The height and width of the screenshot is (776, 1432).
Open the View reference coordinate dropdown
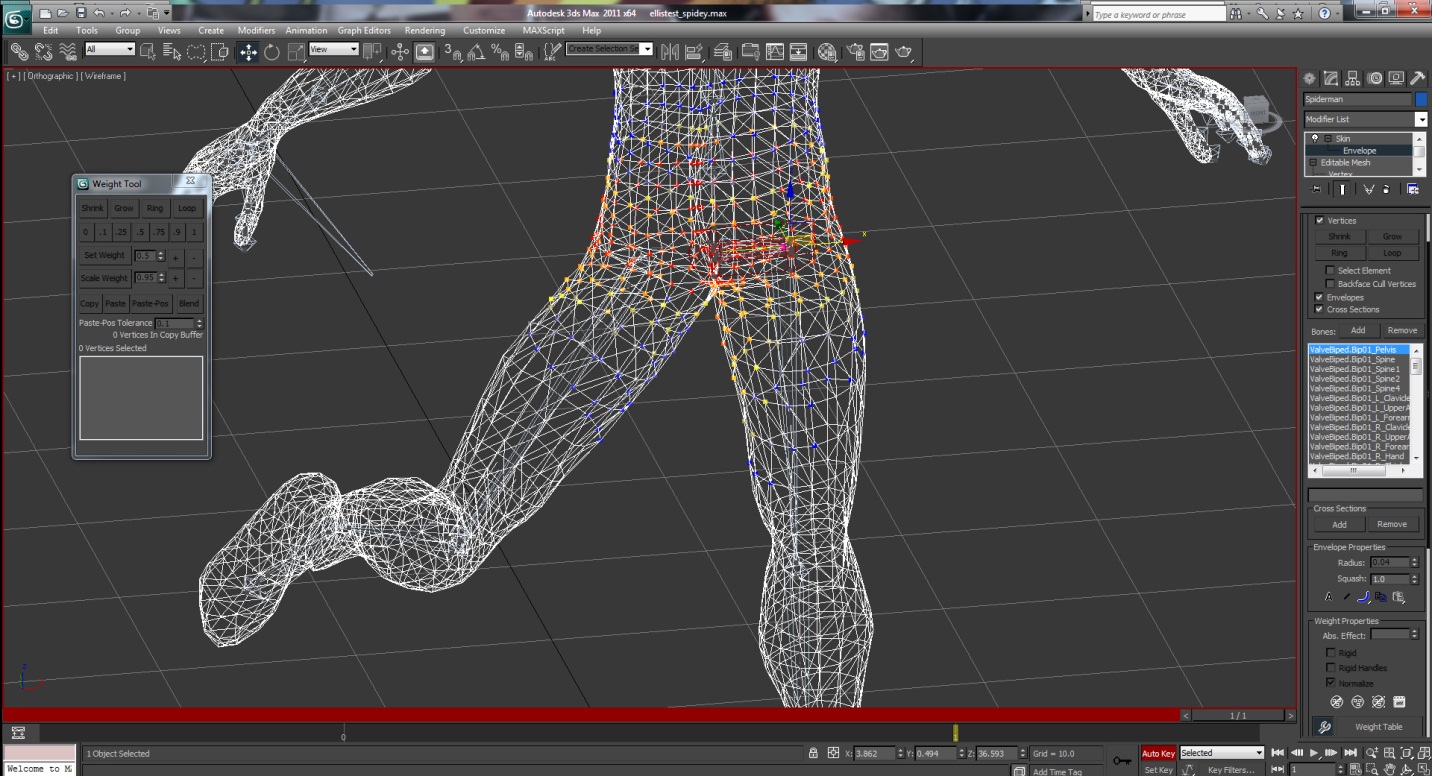[333, 49]
